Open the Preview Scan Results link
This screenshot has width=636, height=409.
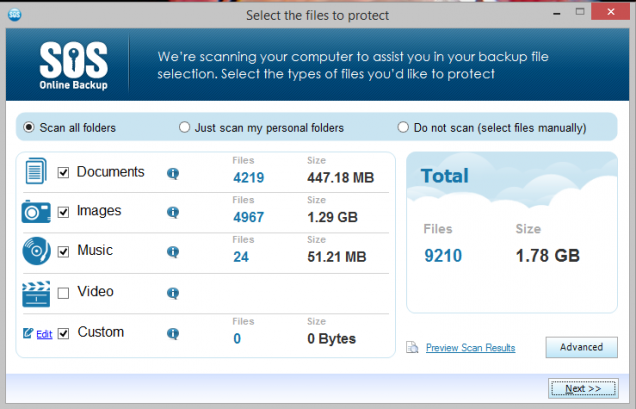(x=470, y=348)
